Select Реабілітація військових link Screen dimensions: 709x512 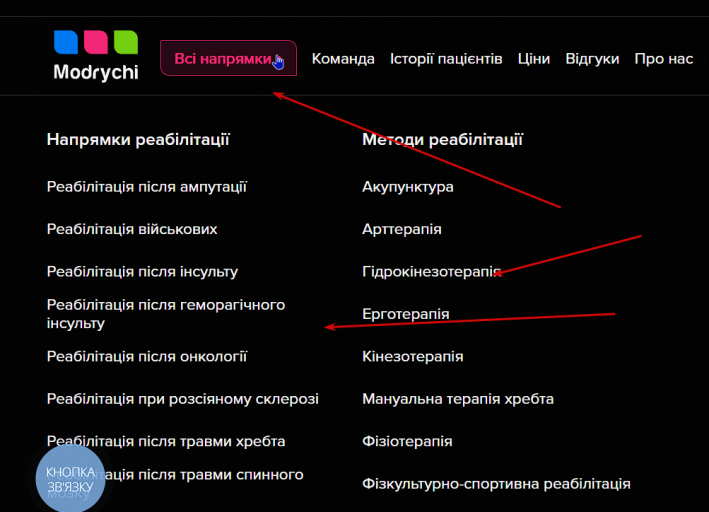tap(132, 229)
